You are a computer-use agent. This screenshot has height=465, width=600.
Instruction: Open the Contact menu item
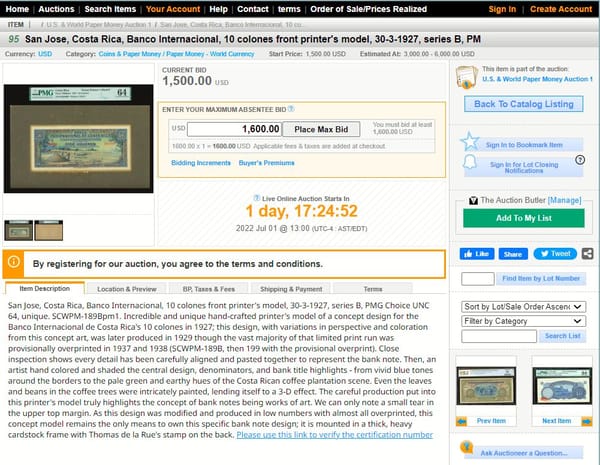[253, 9]
